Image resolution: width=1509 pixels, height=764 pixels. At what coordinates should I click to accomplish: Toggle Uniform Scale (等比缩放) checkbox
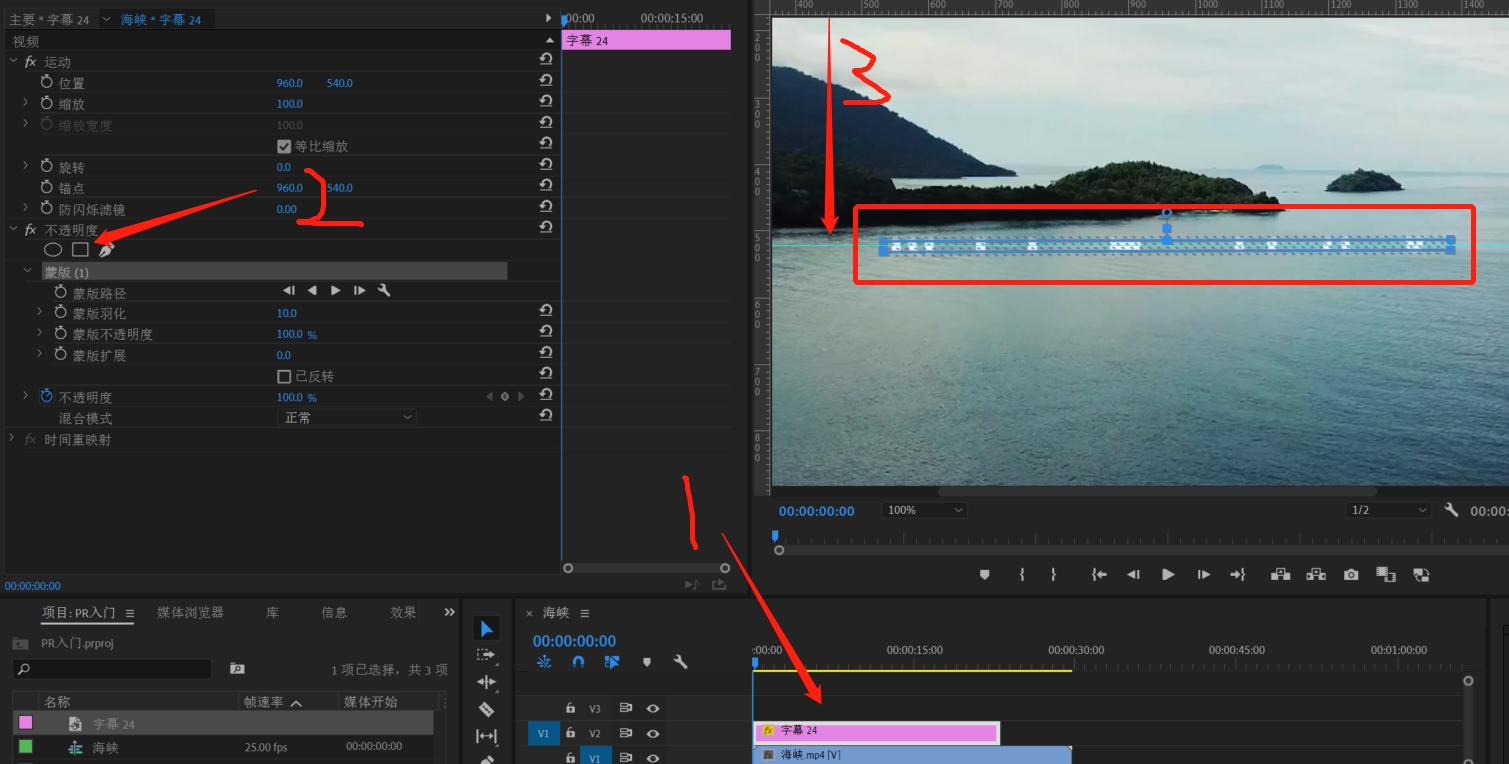coord(284,146)
